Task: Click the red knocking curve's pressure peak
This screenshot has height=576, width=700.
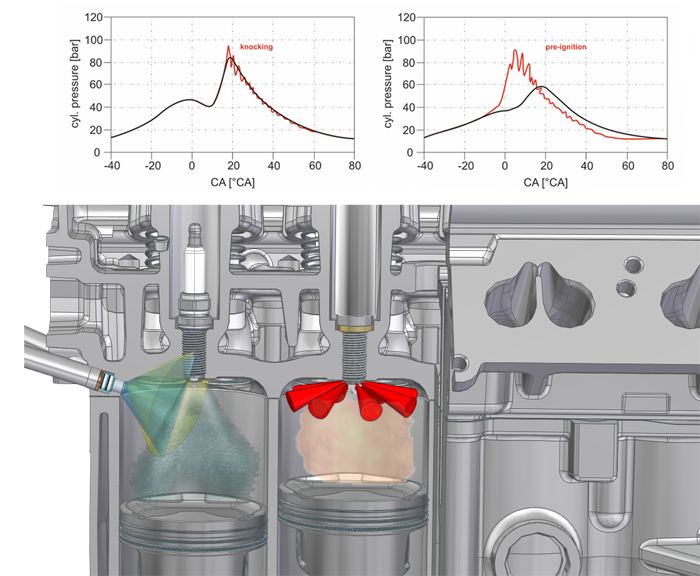Action: coord(228,46)
